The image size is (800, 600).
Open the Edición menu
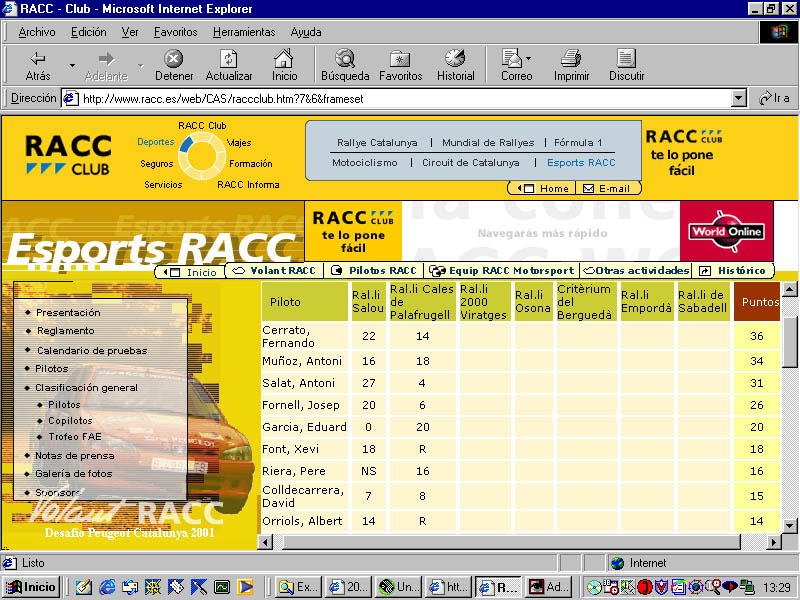click(88, 32)
